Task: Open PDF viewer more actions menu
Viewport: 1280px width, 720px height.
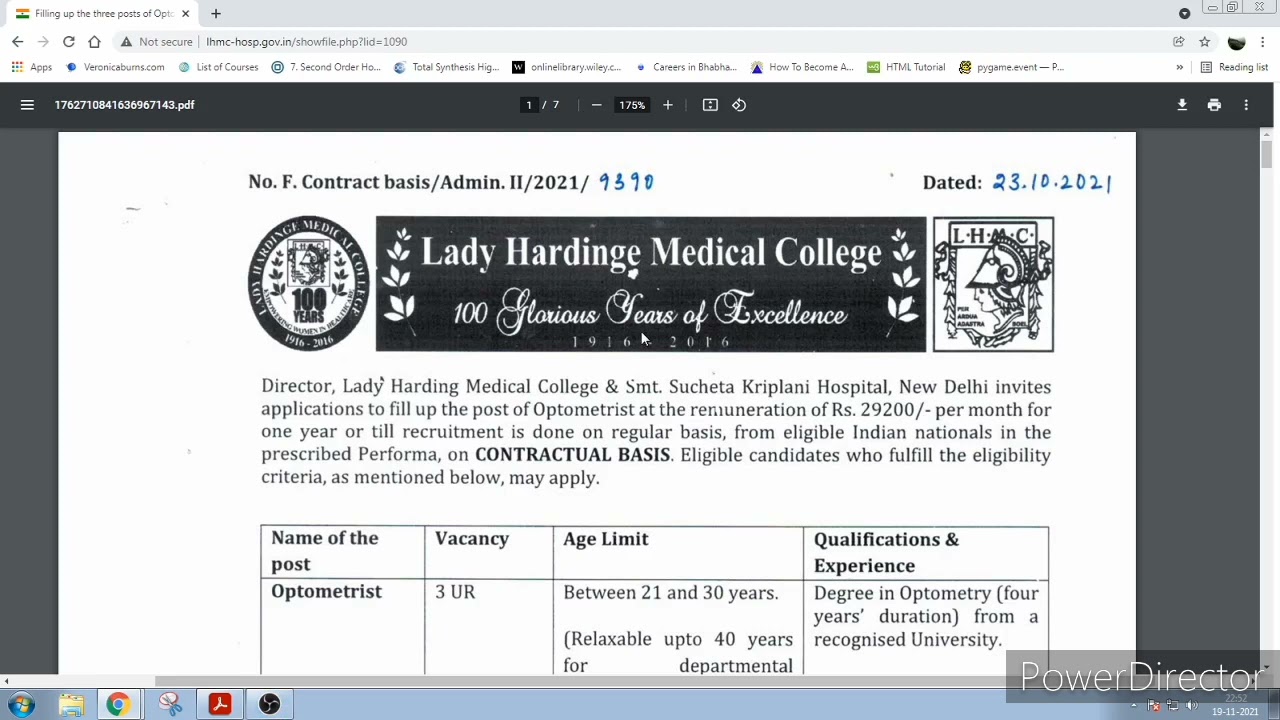Action: tap(1246, 105)
